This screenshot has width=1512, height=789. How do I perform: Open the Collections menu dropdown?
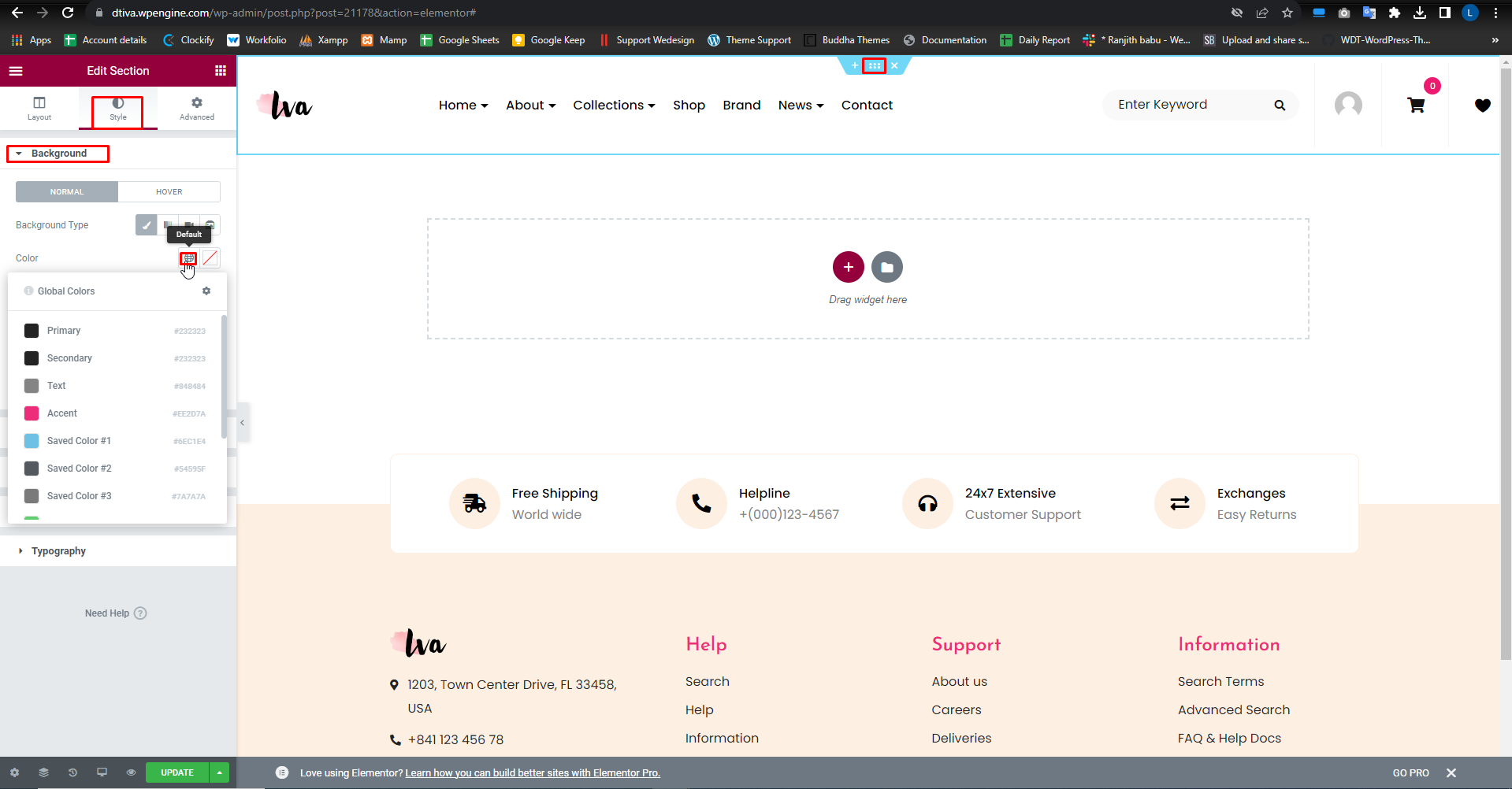pos(614,106)
